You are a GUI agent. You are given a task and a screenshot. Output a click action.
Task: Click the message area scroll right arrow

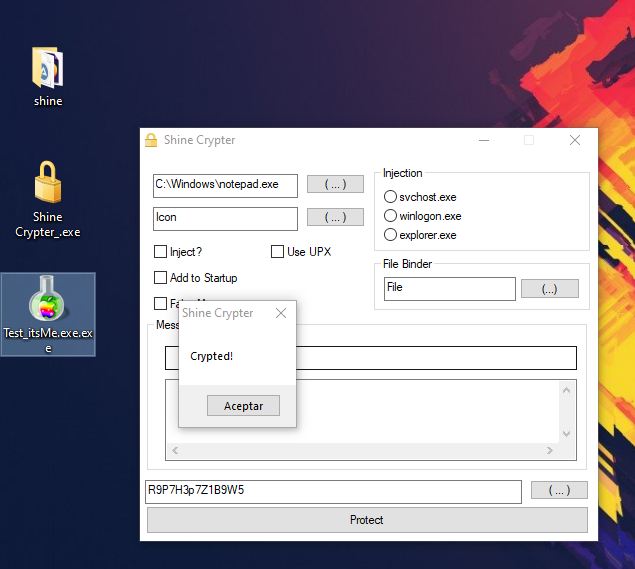(550, 450)
